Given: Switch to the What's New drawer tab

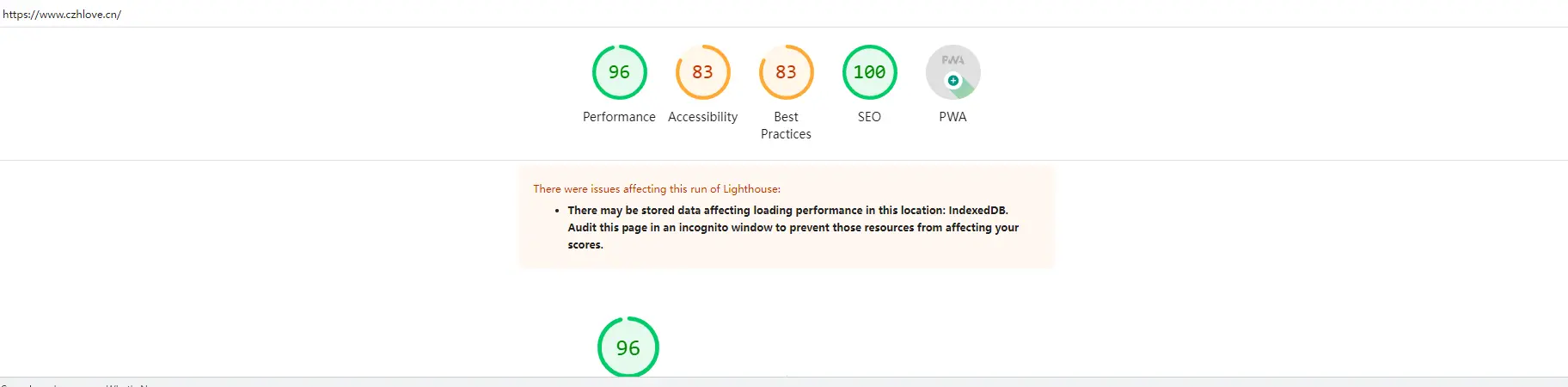Looking at the screenshot, I should [x=129, y=385].
